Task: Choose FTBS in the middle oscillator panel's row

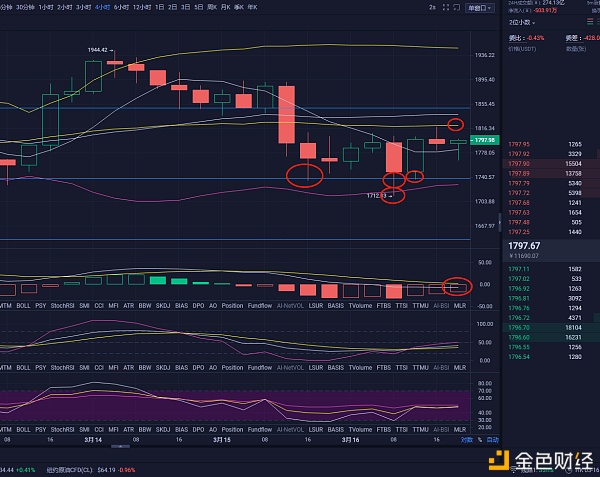Action: [384, 368]
